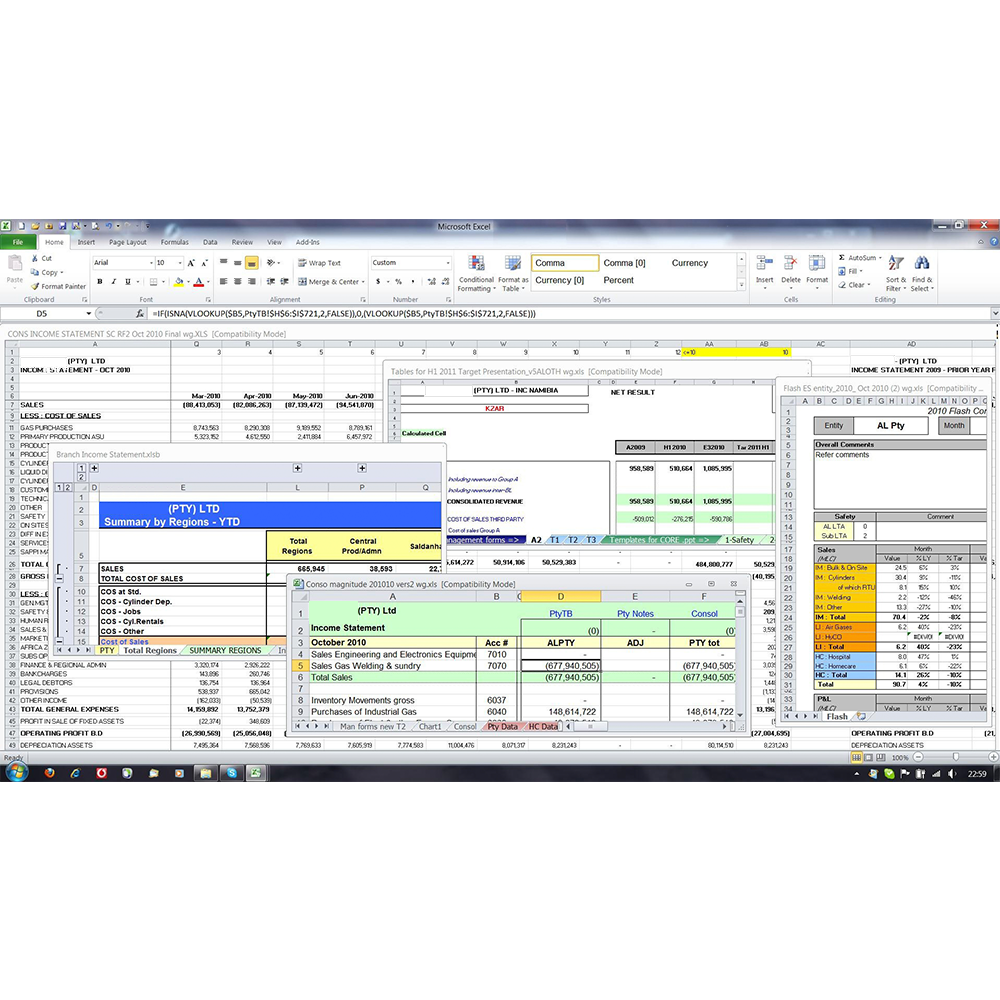Screen dimensions: 1000x1000
Task: Click the Copy button in Clipboard
Action: (x=47, y=272)
